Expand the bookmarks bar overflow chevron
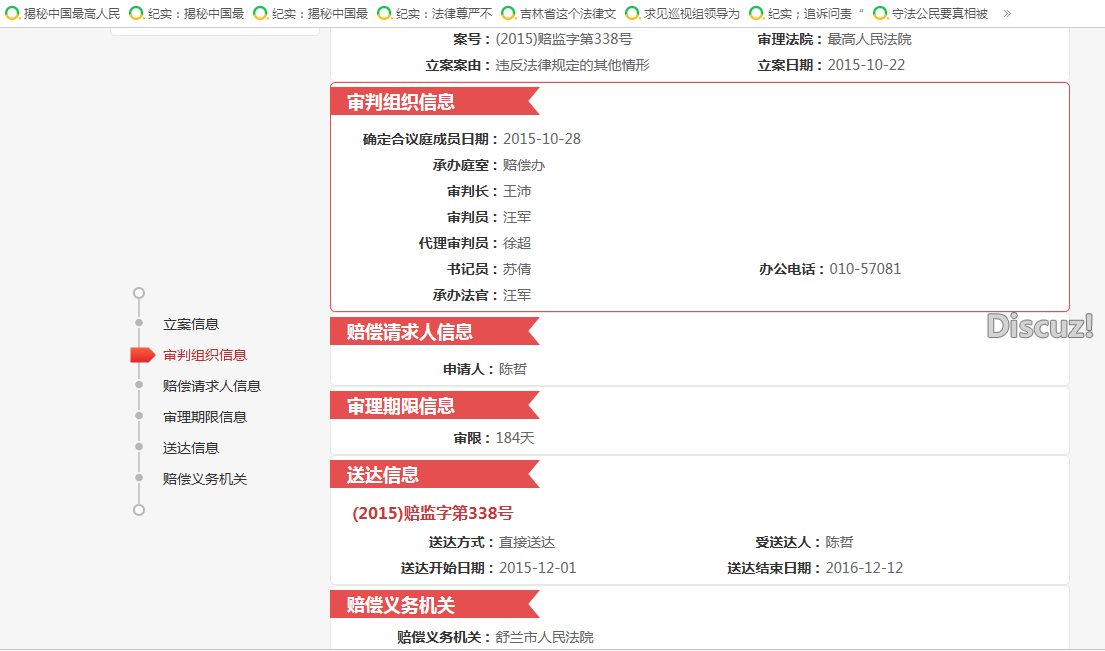Viewport: 1105px width, 651px height. pyautogui.click(x=1007, y=13)
